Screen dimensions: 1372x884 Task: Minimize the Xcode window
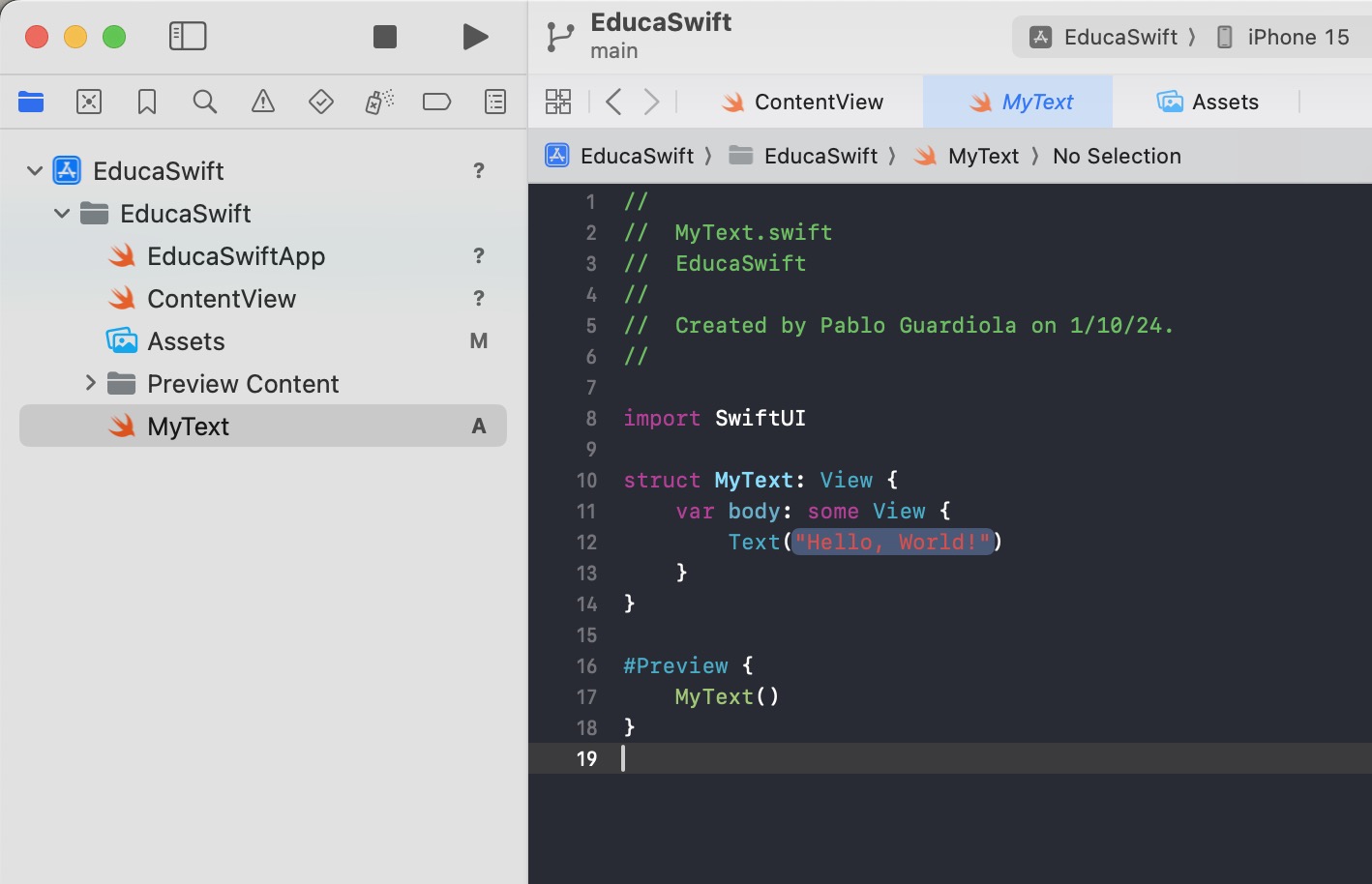point(75,37)
